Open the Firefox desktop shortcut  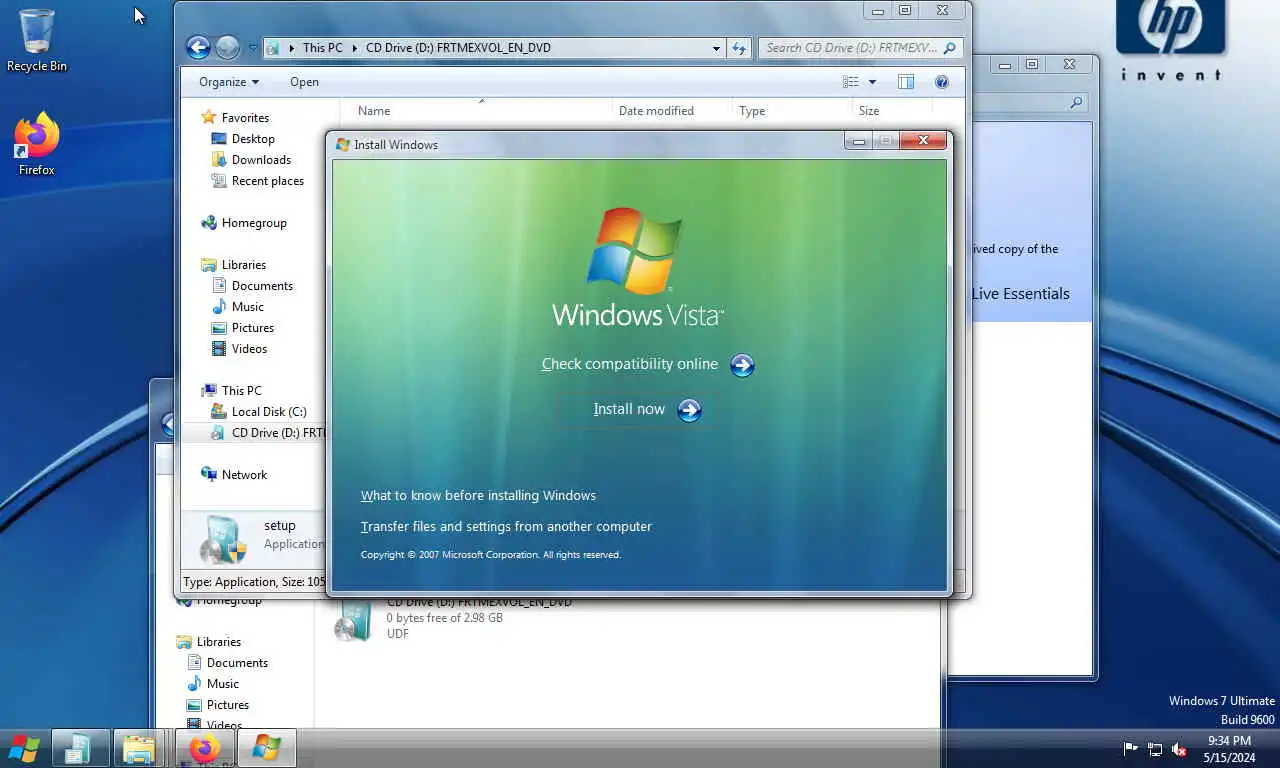click(37, 145)
